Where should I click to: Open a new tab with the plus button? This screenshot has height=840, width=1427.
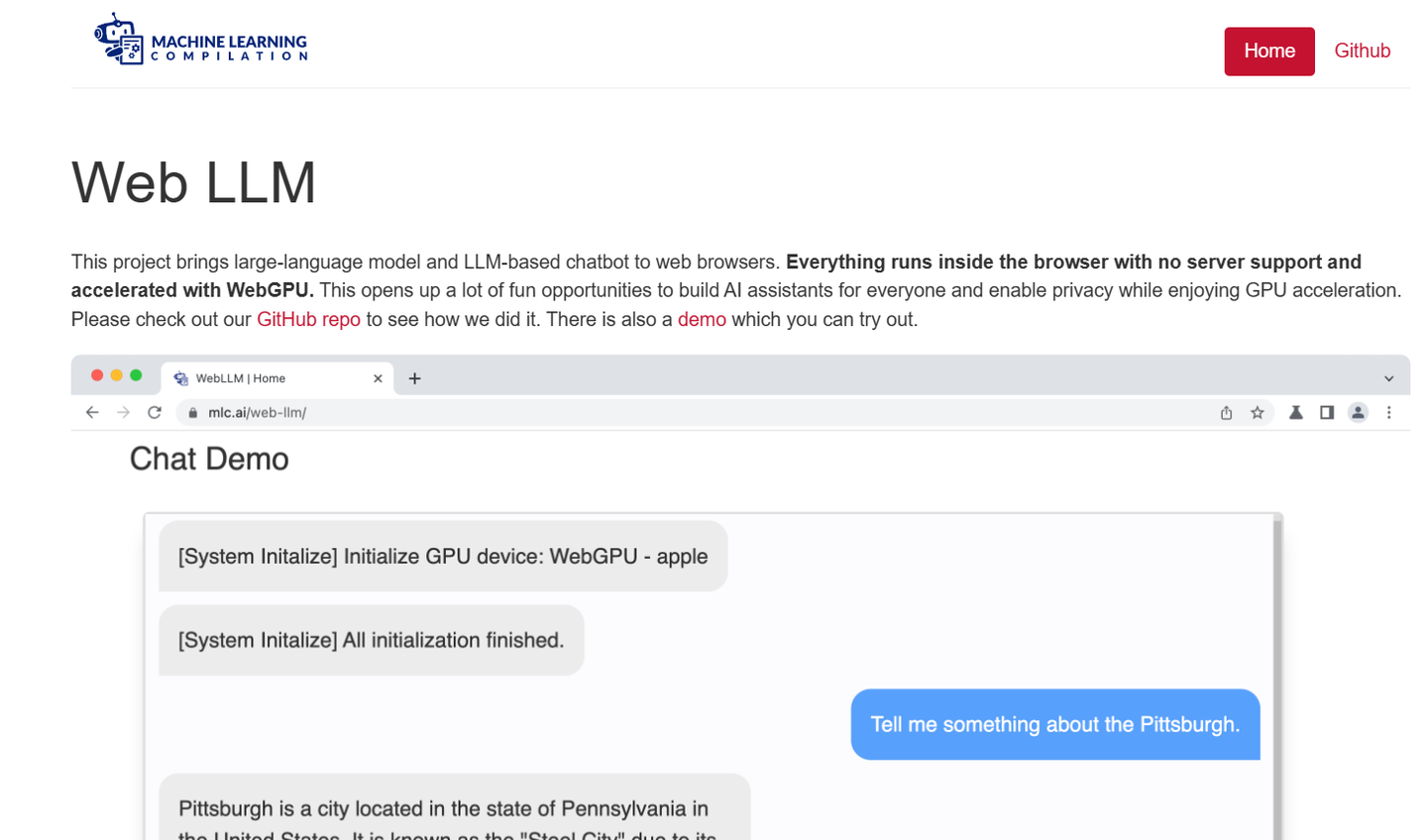[x=415, y=378]
